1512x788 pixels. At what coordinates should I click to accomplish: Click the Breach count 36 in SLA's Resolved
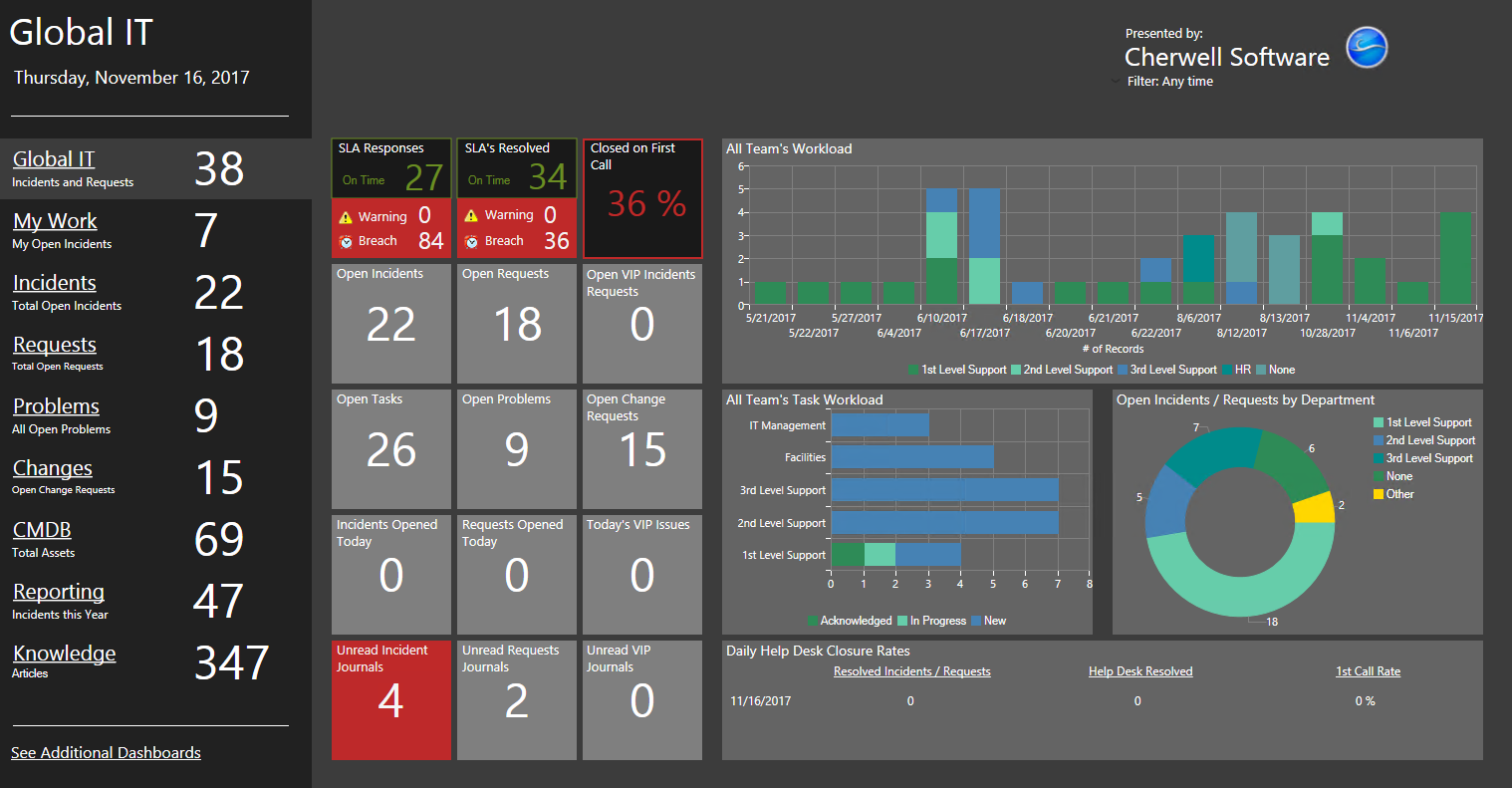pos(557,241)
